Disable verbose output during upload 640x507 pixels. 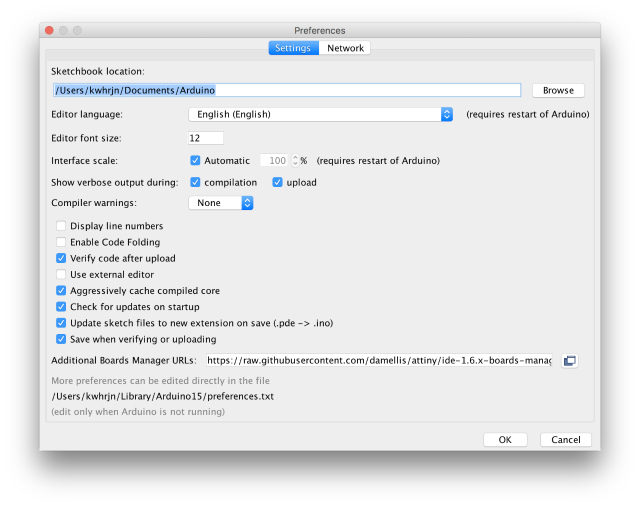[x=277, y=182]
